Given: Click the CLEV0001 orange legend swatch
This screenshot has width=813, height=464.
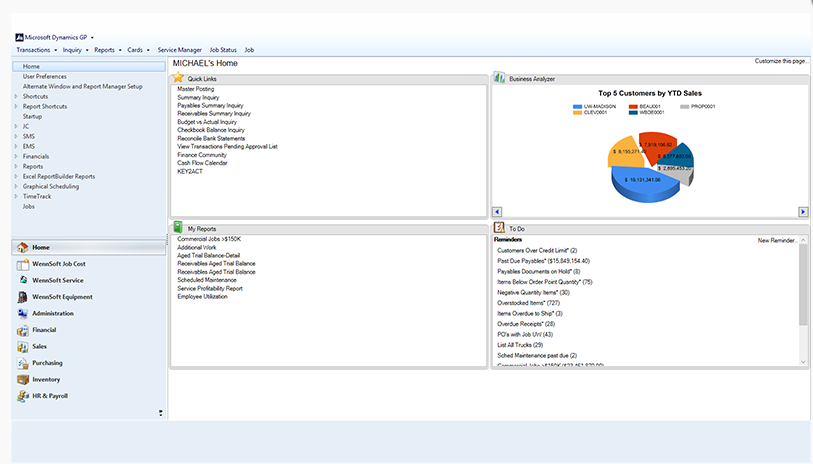Looking at the screenshot, I should 577,113.
